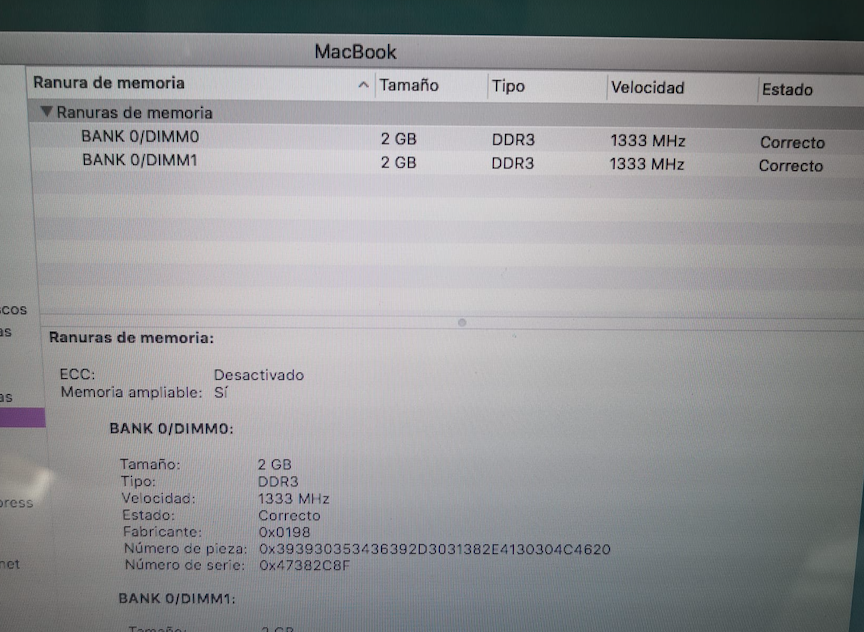Viewport: 864px width, 632px height.
Task: Click the 'Fabricante:' label in the details pane
Action: point(163,532)
